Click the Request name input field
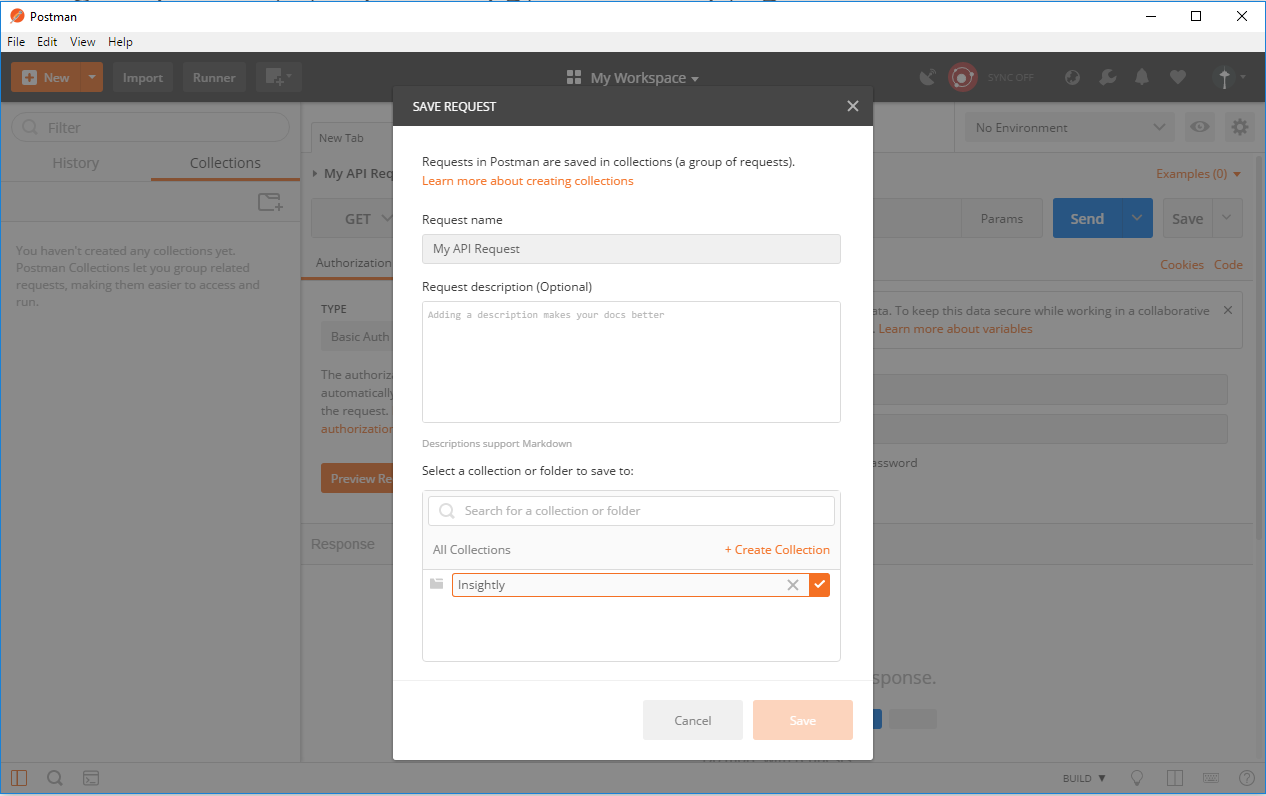Screen dimensions: 1266x796 (x=631, y=249)
